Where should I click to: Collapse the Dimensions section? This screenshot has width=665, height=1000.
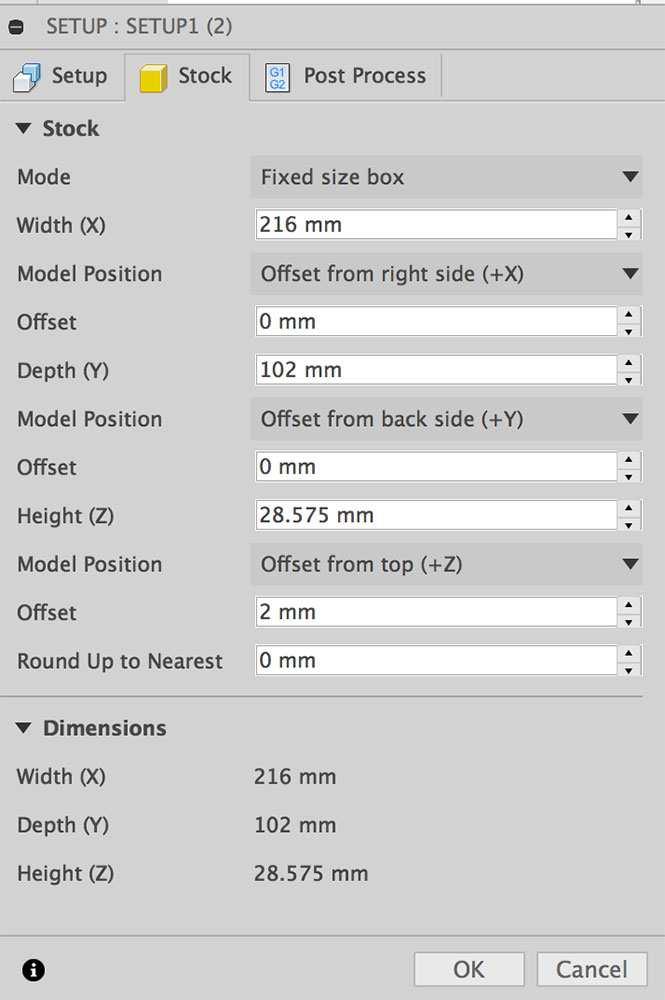(x=23, y=728)
